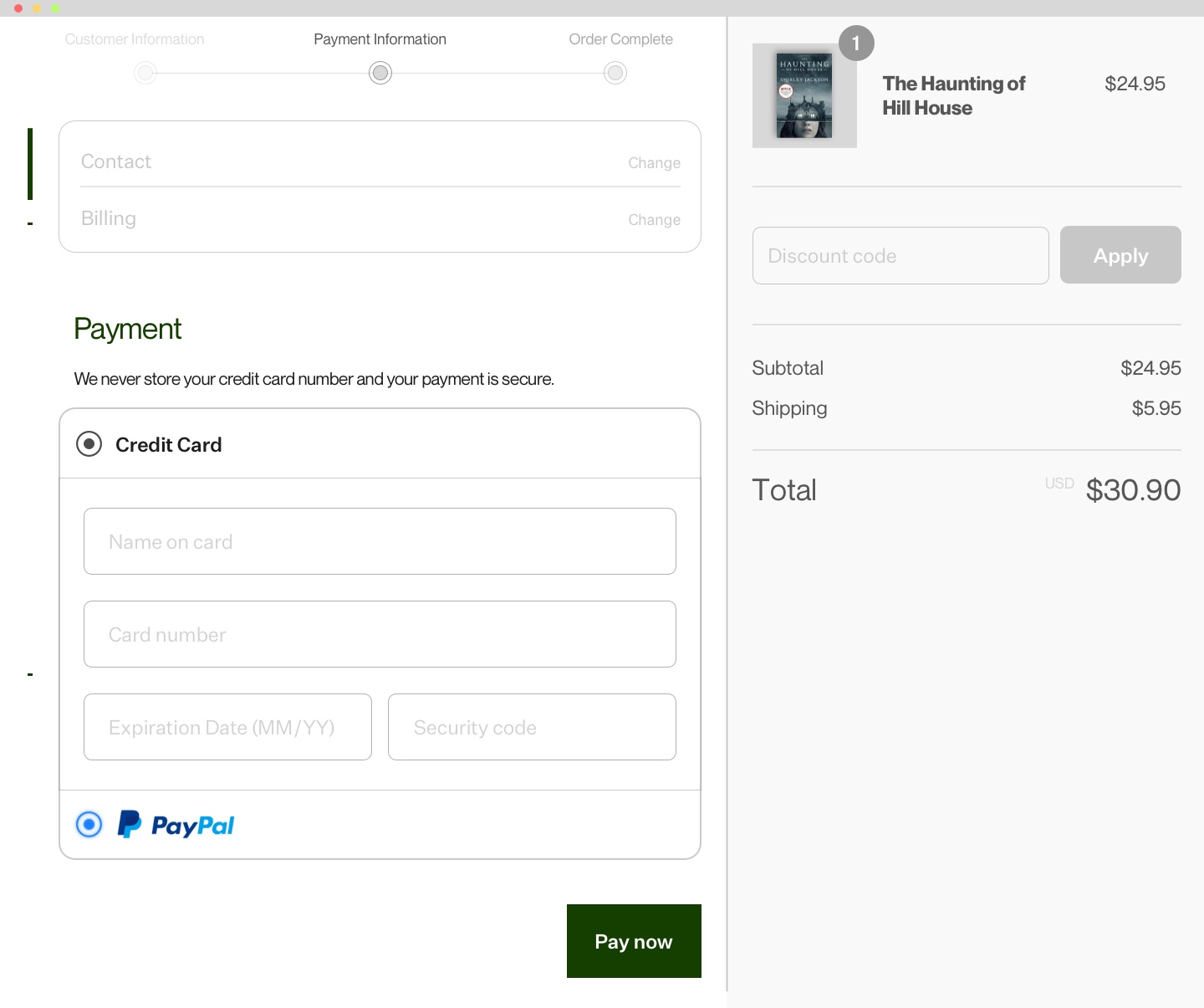Focus the Card number input

point(380,634)
